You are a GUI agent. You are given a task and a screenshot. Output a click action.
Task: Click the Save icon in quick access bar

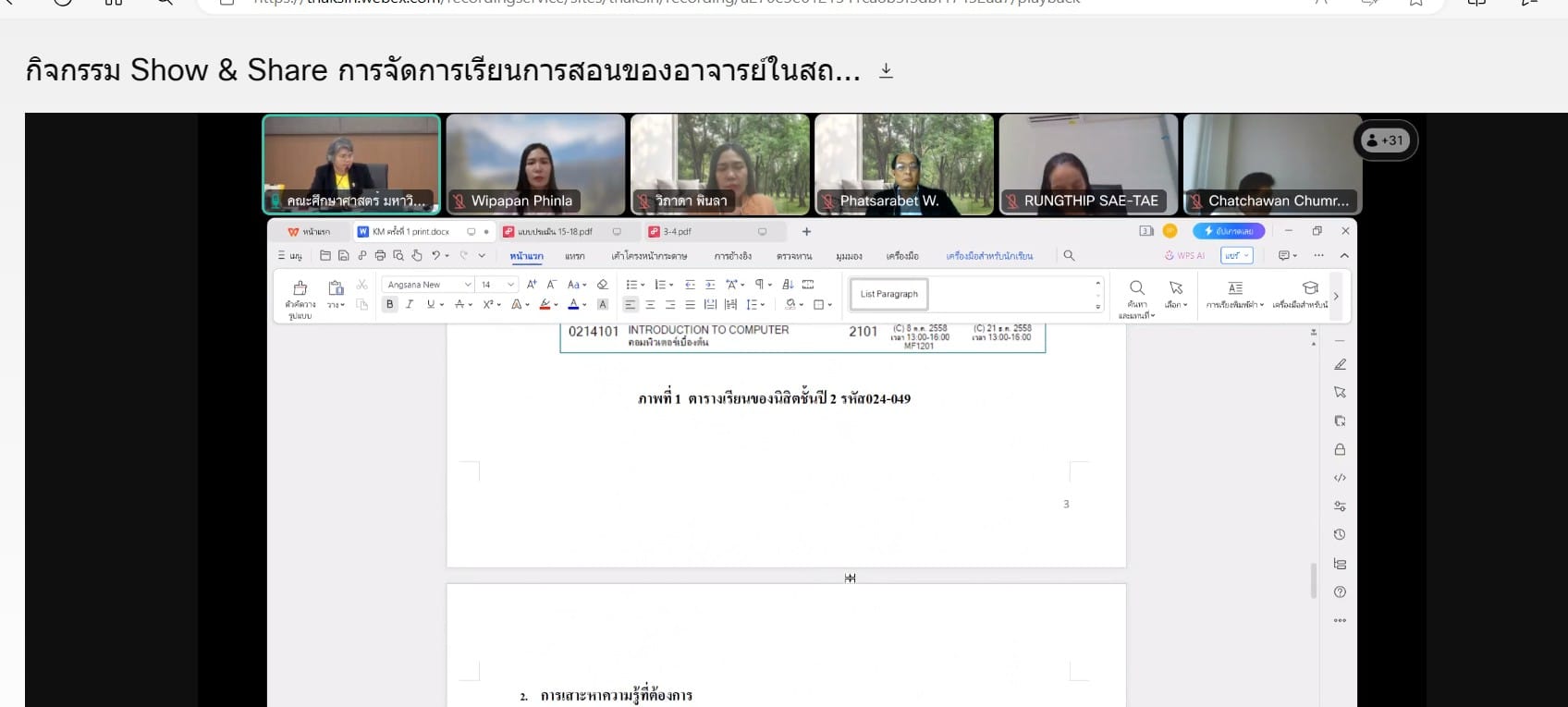(x=343, y=256)
